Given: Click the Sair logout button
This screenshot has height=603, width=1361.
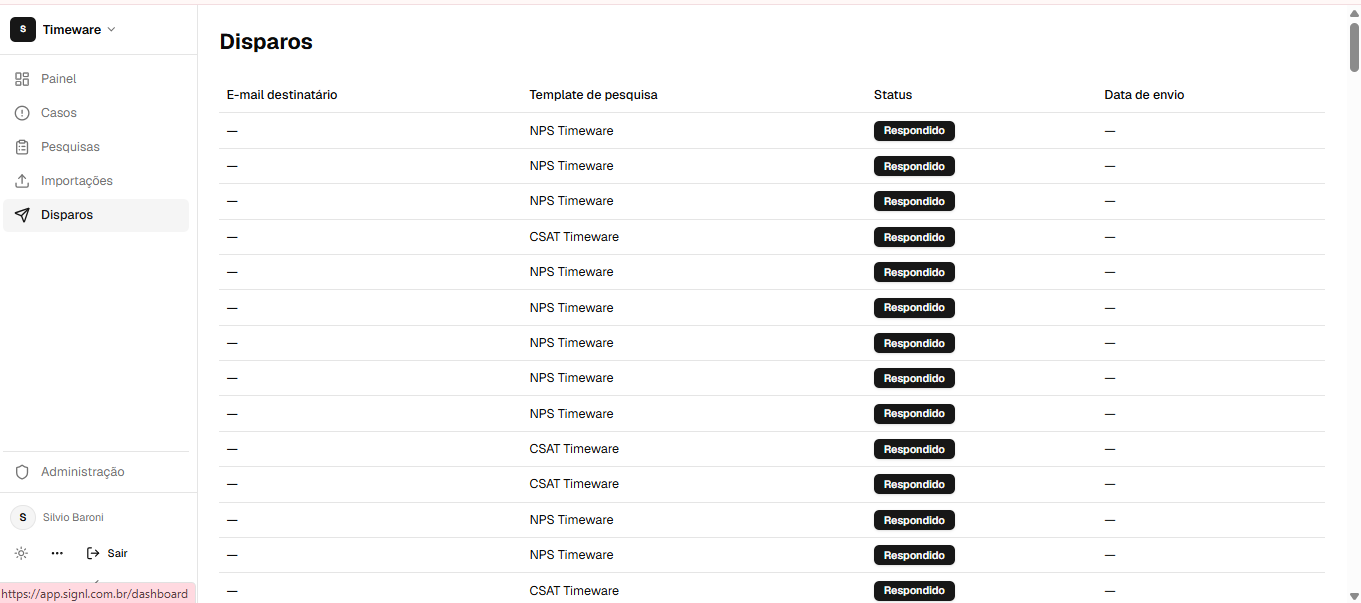Looking at the screenshot, I should 107,553.
